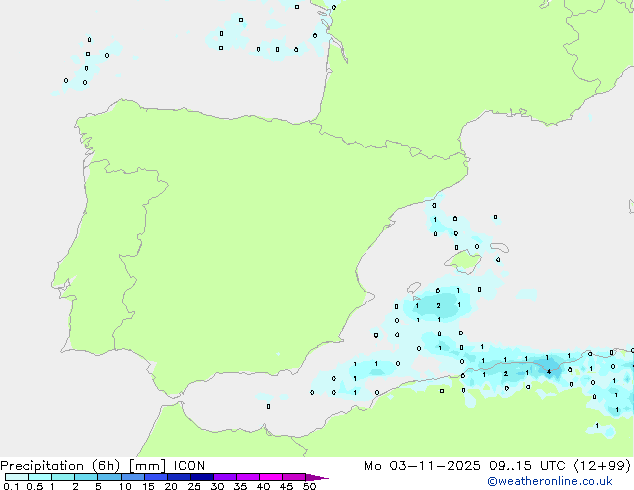
Task: Click the '30' legend label
Action: point(217,486)
